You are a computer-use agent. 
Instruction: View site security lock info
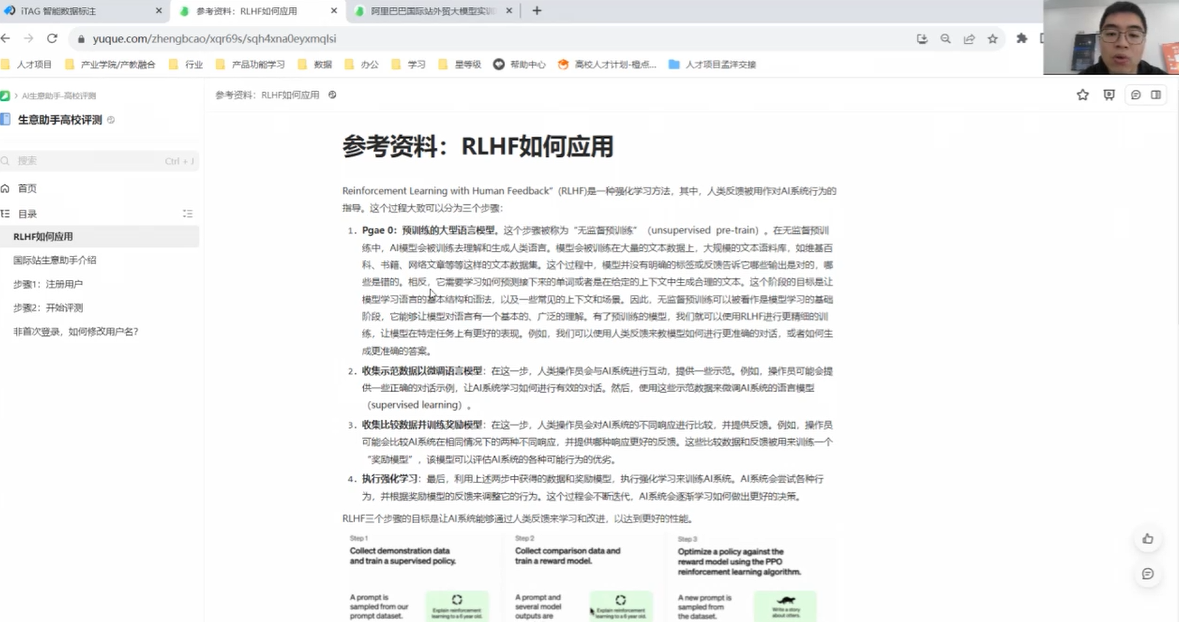[81, 39]
